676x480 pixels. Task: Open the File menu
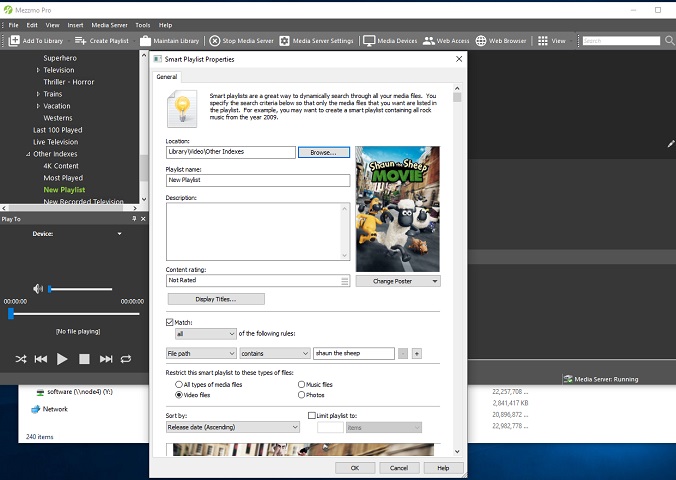coord(13,25)
